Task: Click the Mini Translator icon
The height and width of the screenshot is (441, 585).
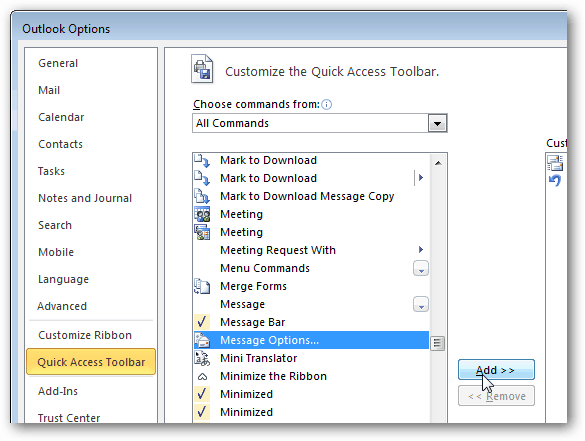Action: tap(202, 358)
